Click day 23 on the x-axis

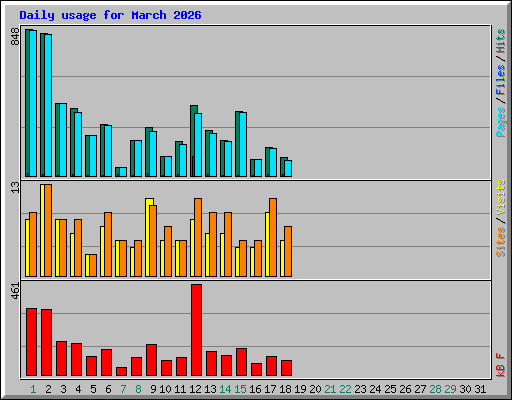360,389
